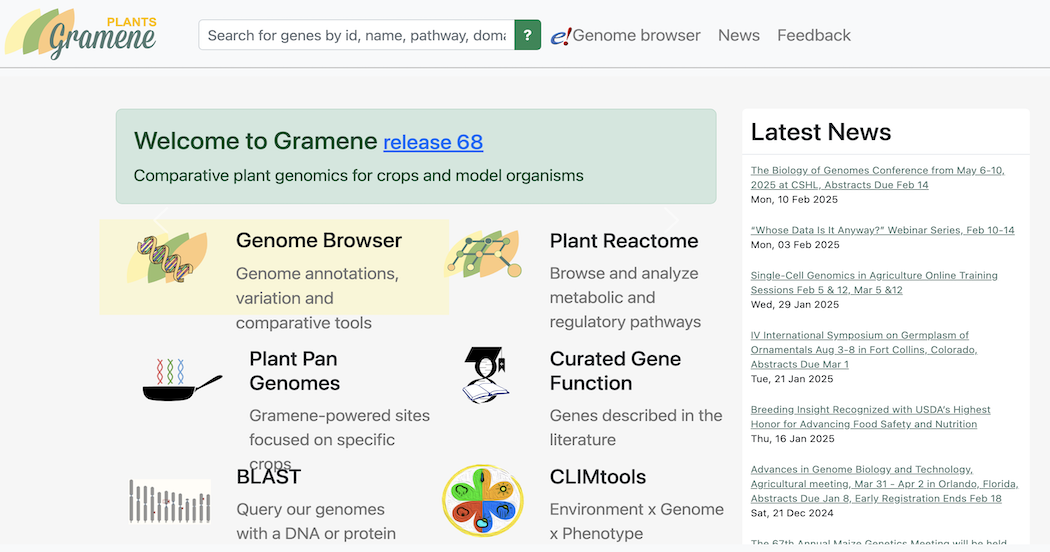Click the 'Thu, 16 Jan 2025' date

pyautogui.click(x=793, y=439)
